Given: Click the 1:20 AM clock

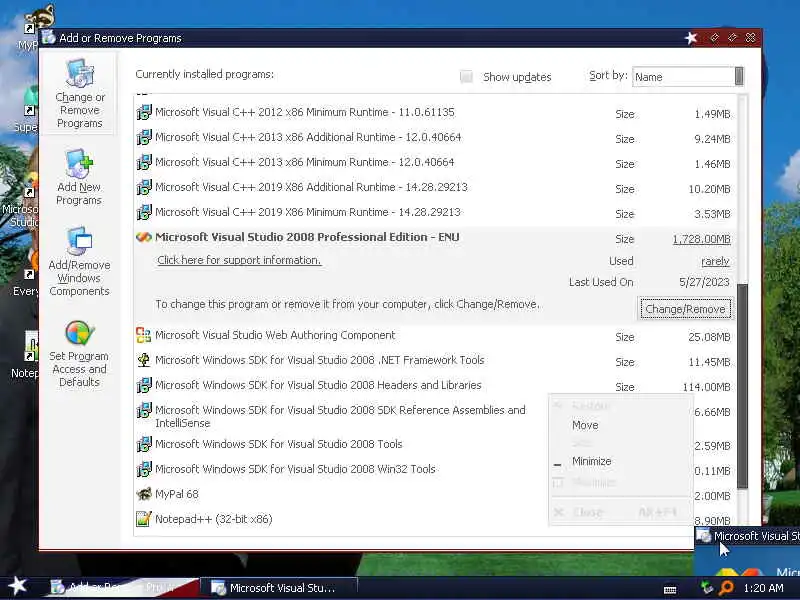Looking at the screenshot, I should [x=763, y=588].
